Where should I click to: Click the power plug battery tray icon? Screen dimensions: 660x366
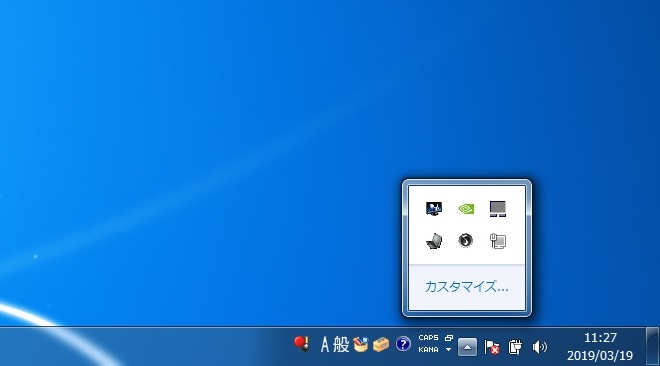515,347
